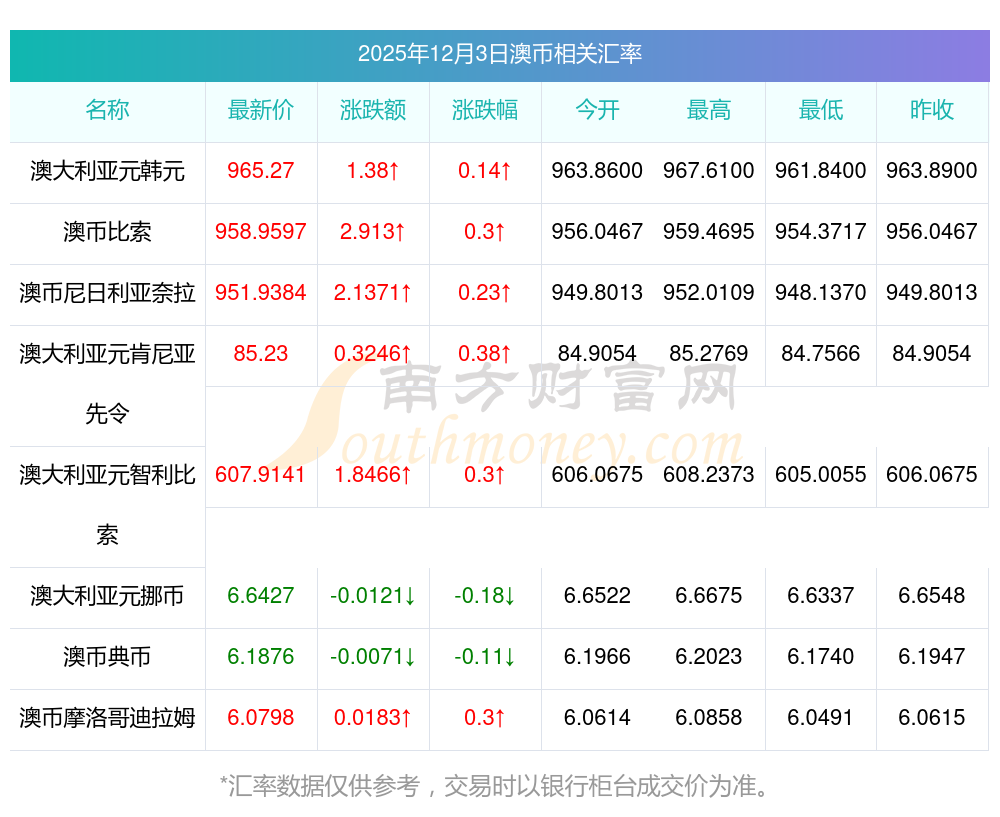Click low value 605.0055
This screenshot has height=817, width=1000.
[821, 475]
